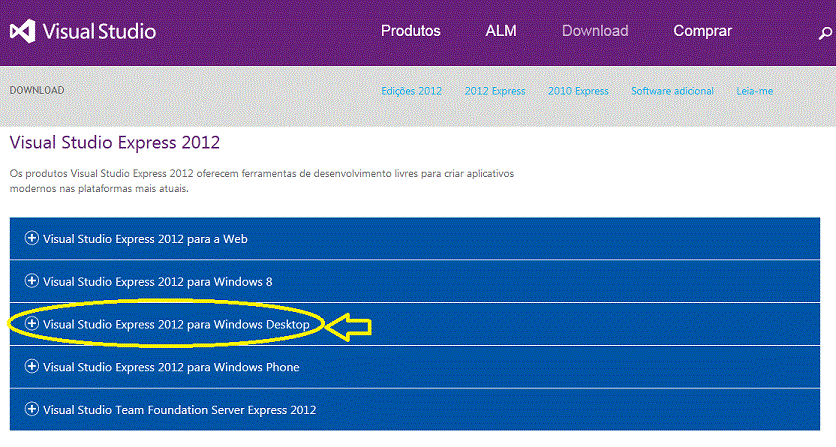Open the search magnifier icon
Image resolution: width=836 pixels, height=447 pixels.
click(x=825, y=34)
